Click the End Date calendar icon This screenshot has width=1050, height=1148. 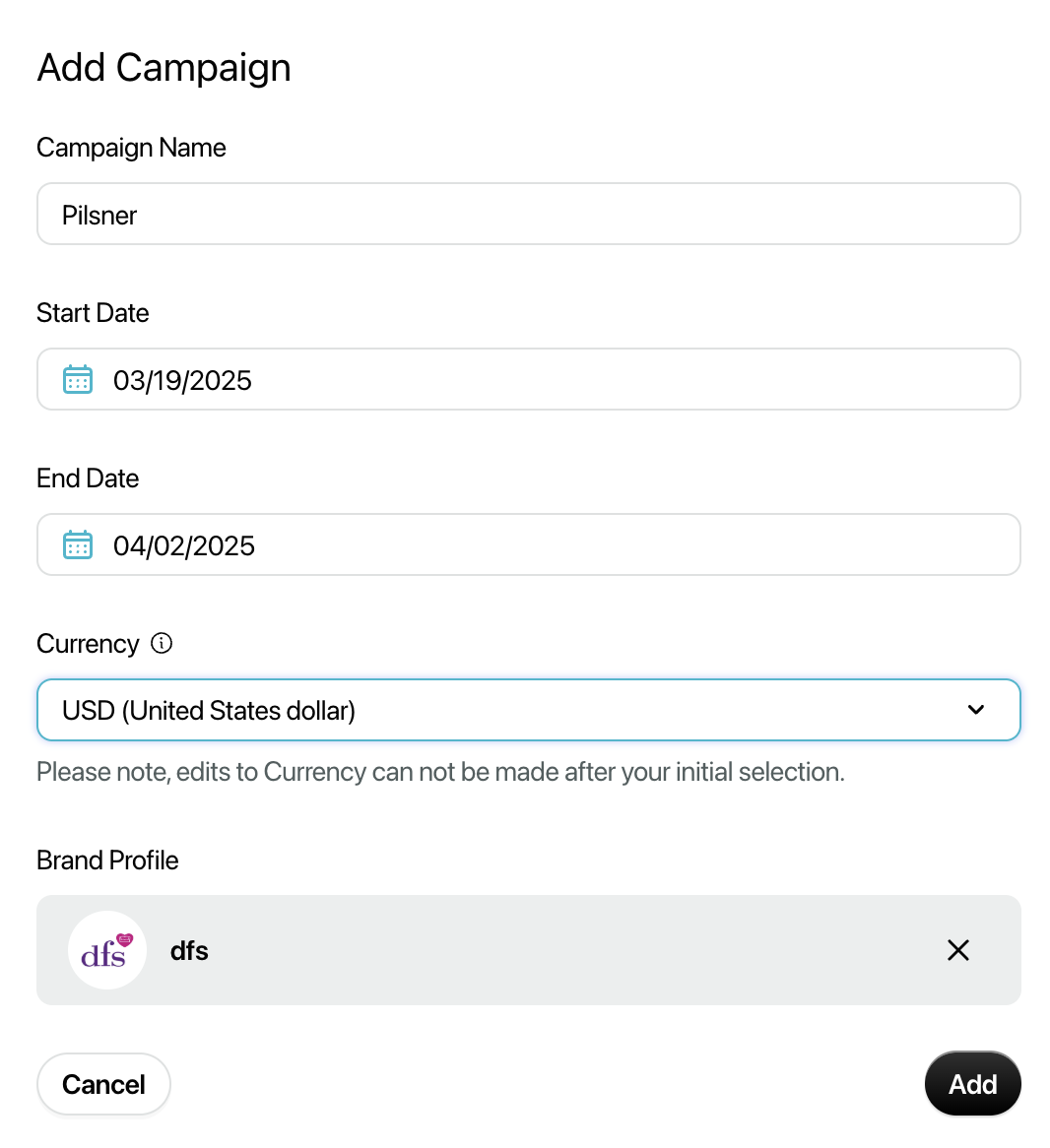click(78, 544)
